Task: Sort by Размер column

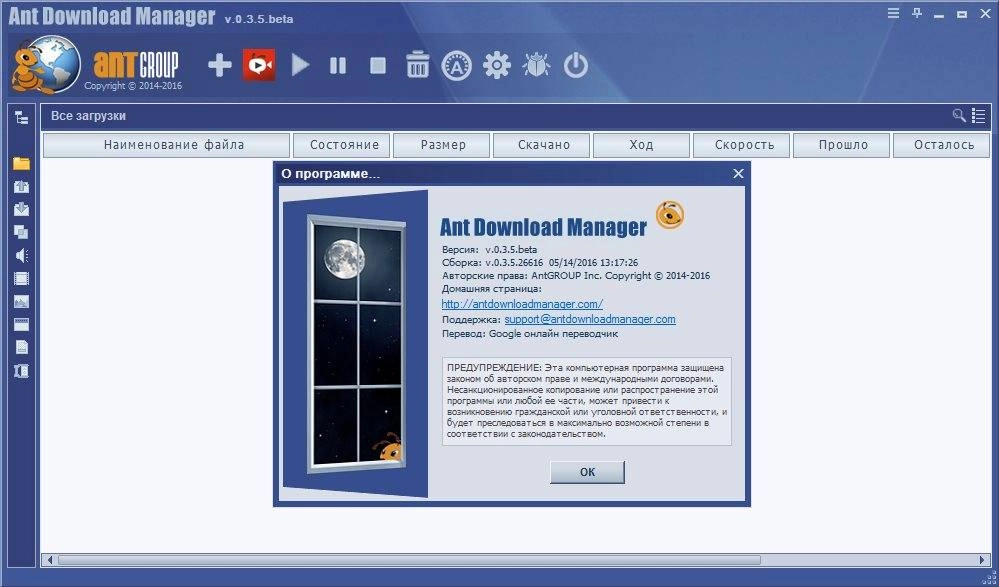Action: [442, 145]
